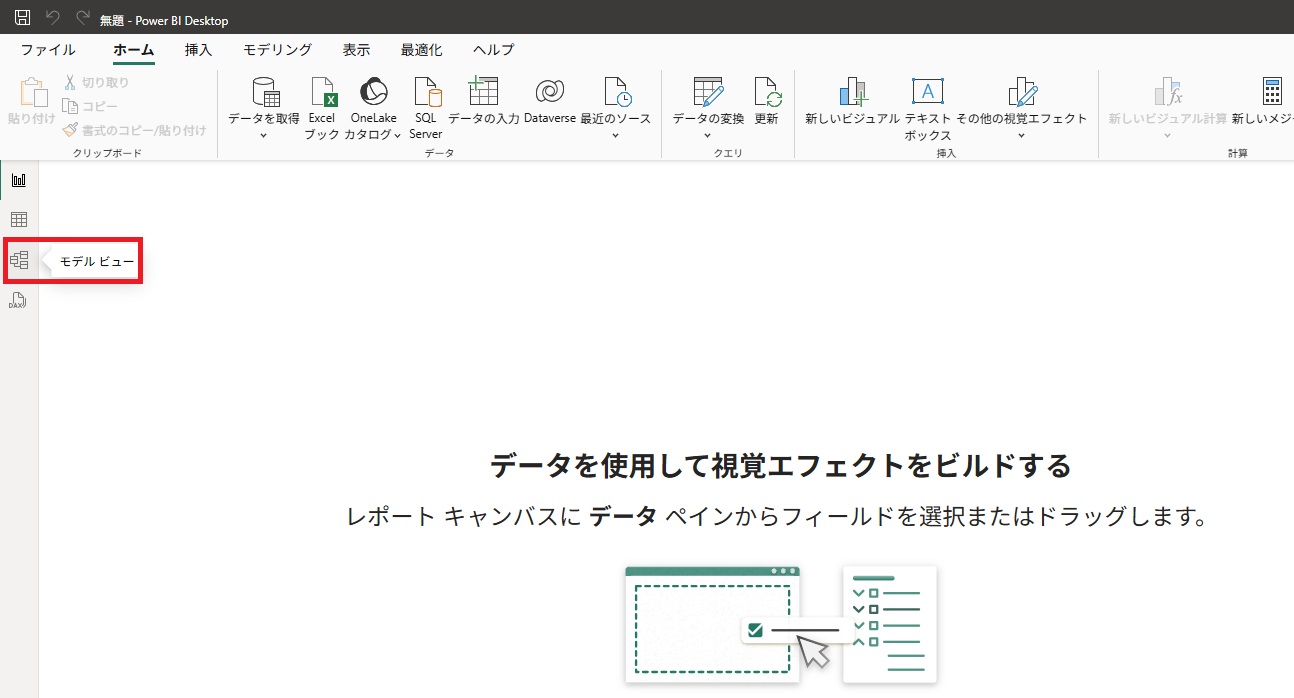This screenshot has height=698, width=1294.
Task: Expand the その他の視覚エフェクト dropdown arrow
Action: pos(1021,135)
